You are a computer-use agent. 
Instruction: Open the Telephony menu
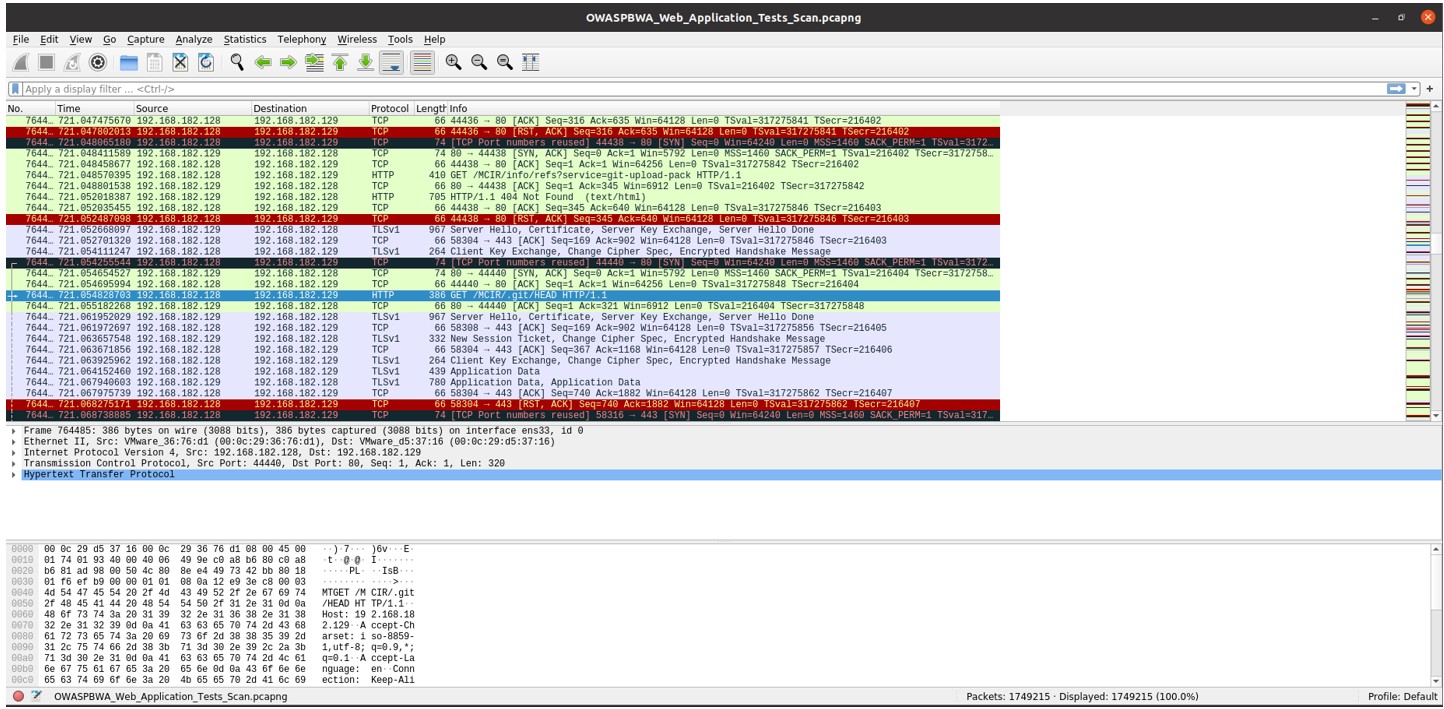point(302,39)
